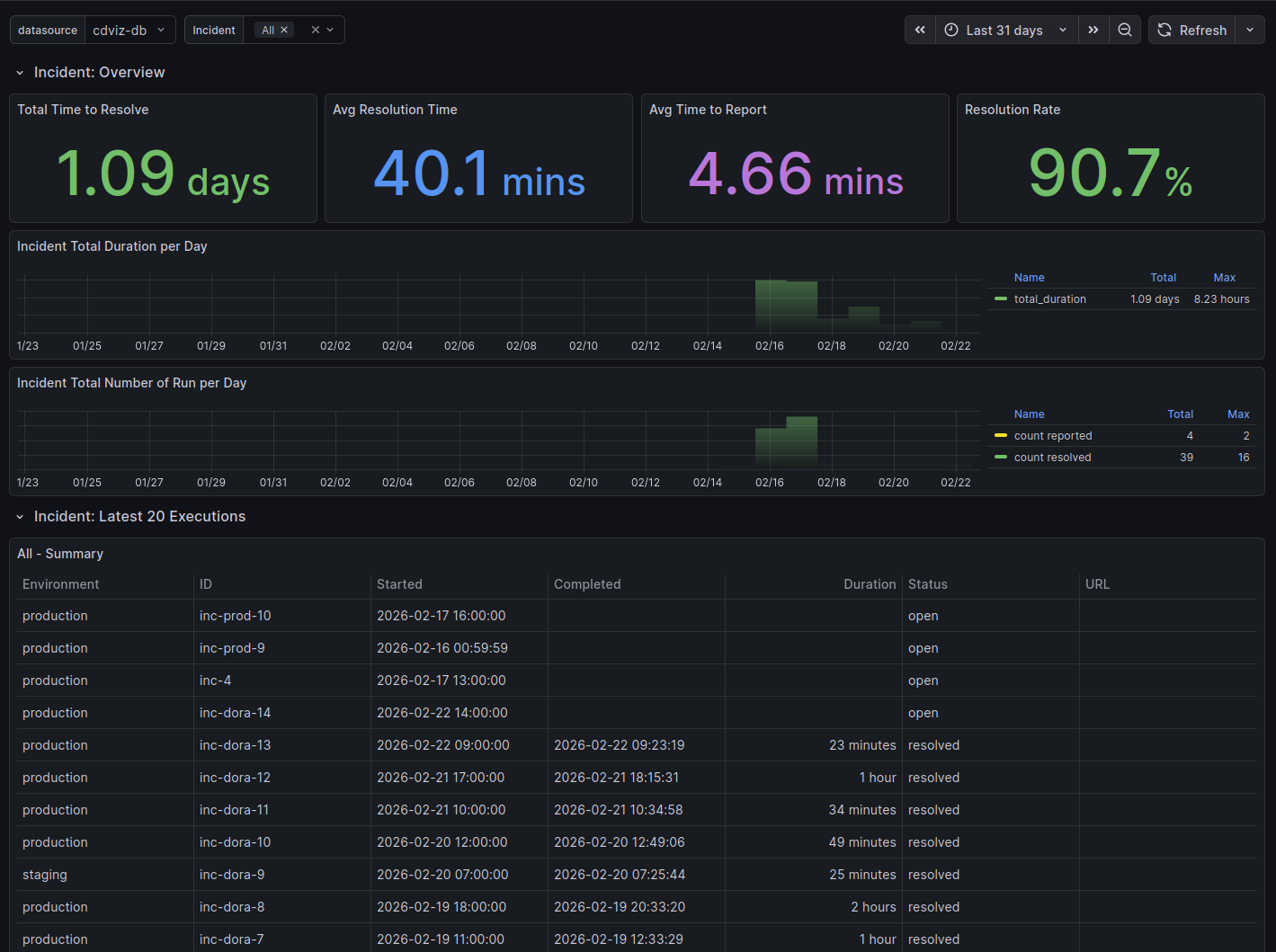Viewport: 1276px width, 952px height.
Task: Open the Last 31 days time range dropdown
Action: (1005, 30)
